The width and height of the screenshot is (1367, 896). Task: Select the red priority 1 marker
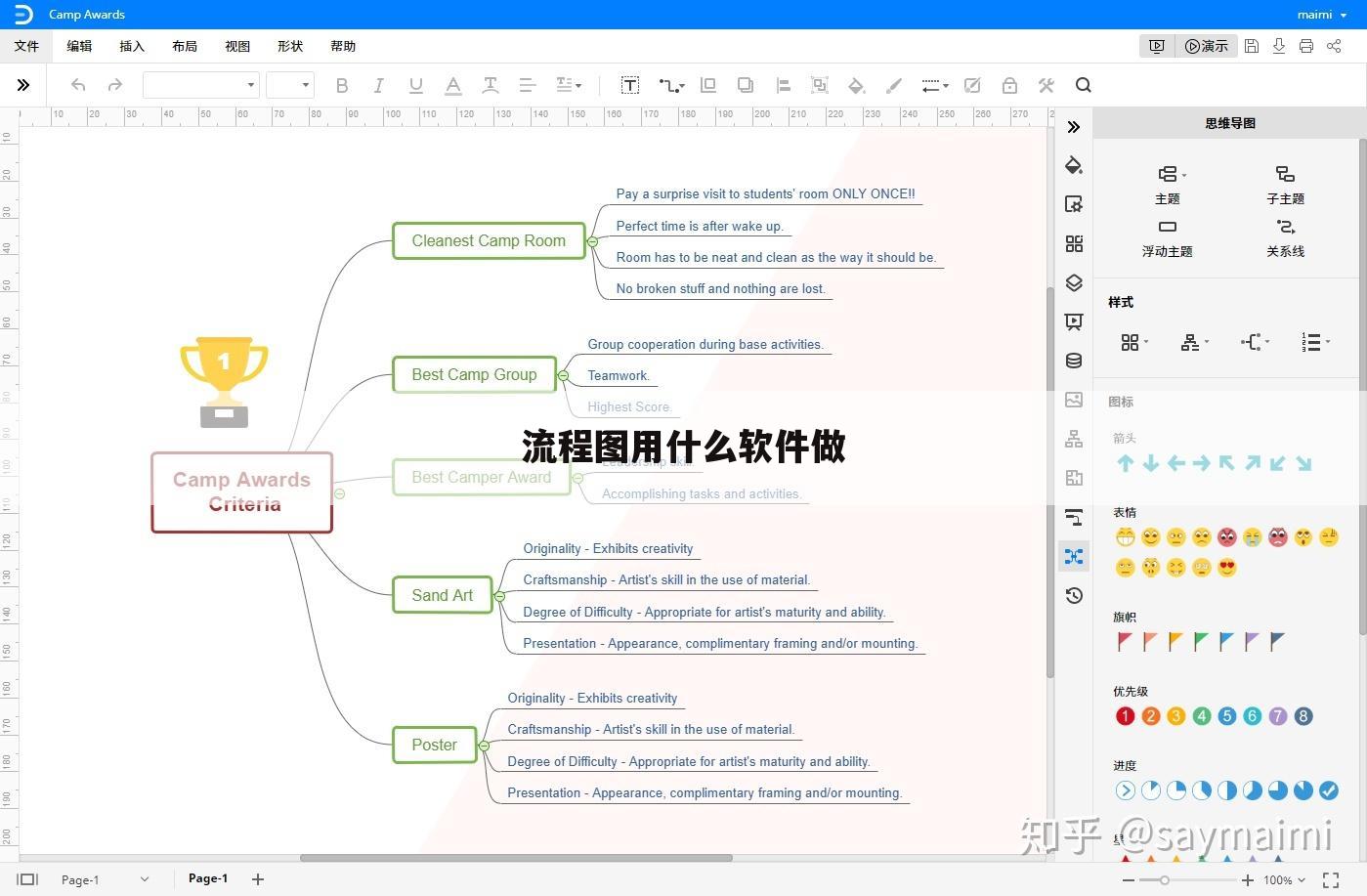(1125, 716)
